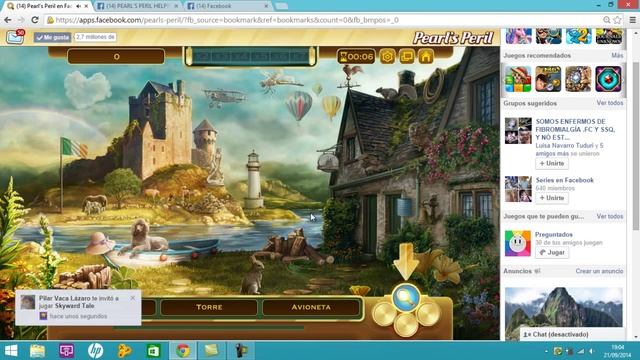The width and height of the screenshot is (640, 360).
Task: Click the browser address bar URL
Action: click(x=227, y=20)
